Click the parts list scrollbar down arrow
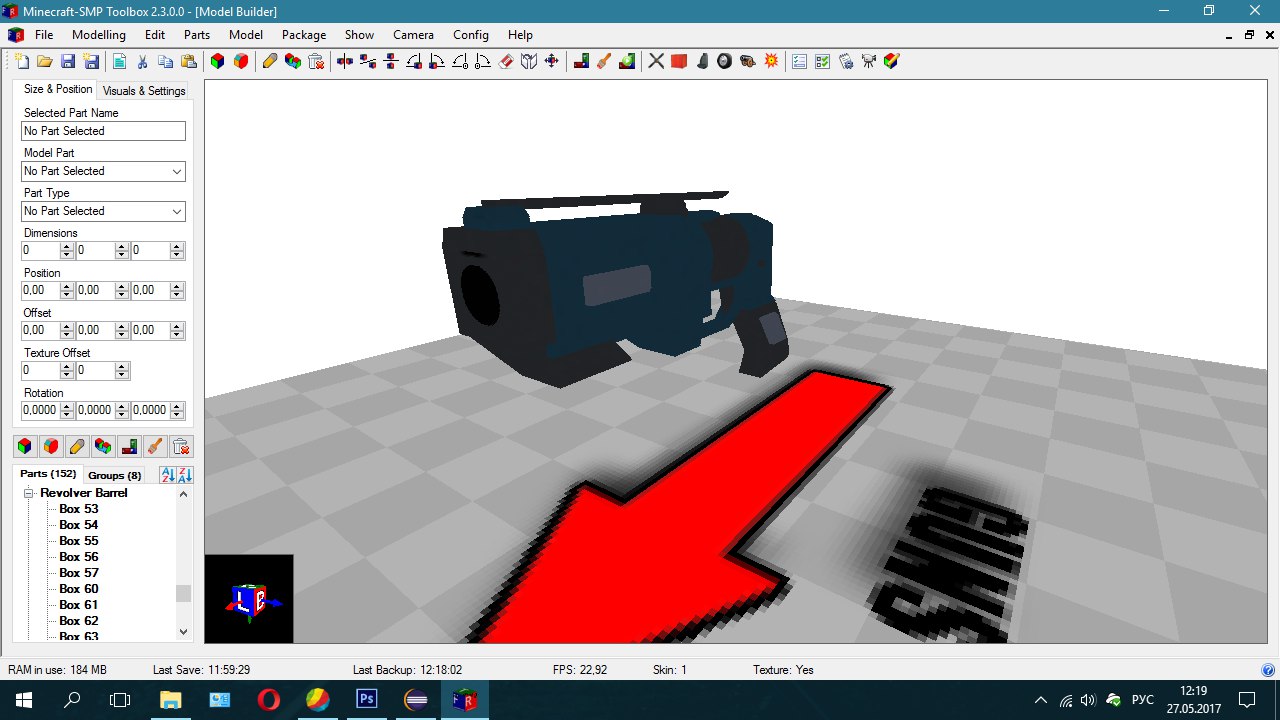This screenshot has width=1280, height=720. point(183,631)
